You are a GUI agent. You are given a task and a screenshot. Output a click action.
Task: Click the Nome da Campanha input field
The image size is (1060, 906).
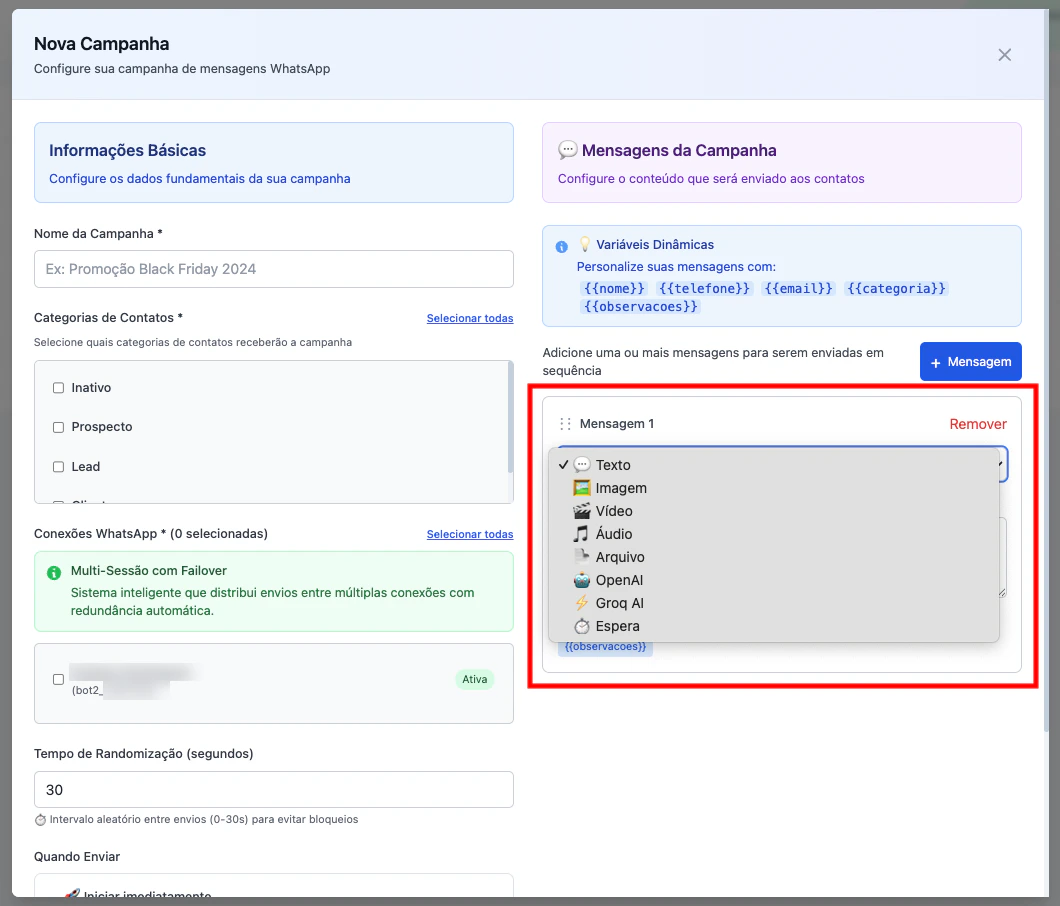click(274, 269)
